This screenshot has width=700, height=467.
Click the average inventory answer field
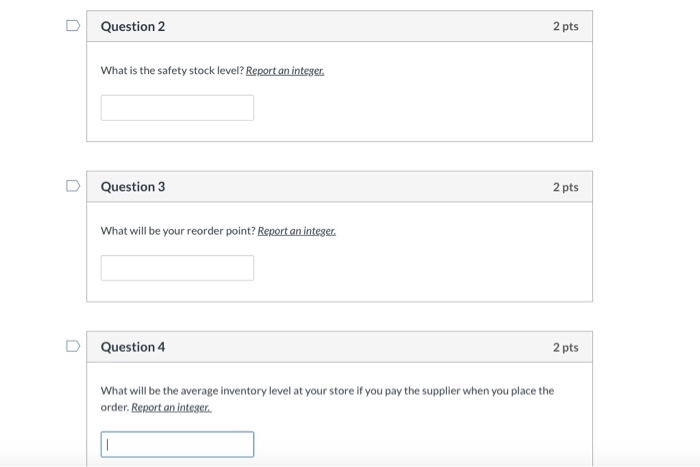(177, 444)
